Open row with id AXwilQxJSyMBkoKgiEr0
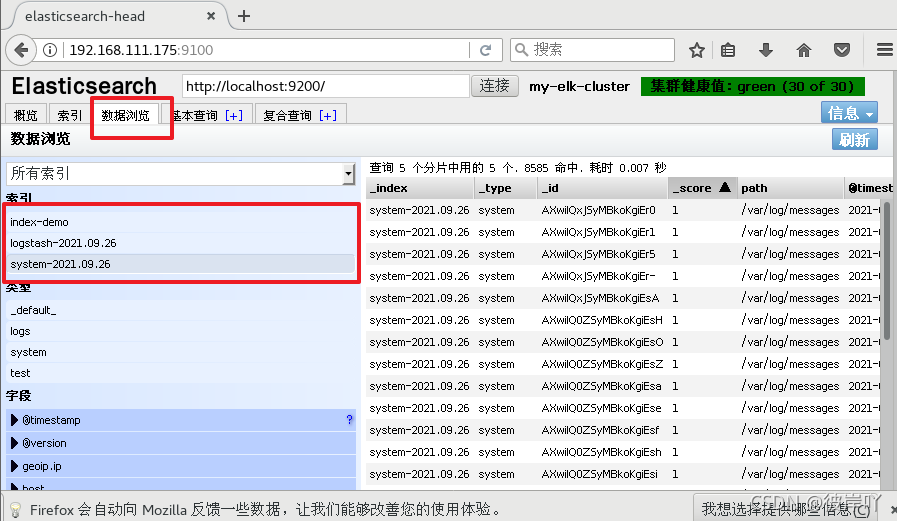 623,210
